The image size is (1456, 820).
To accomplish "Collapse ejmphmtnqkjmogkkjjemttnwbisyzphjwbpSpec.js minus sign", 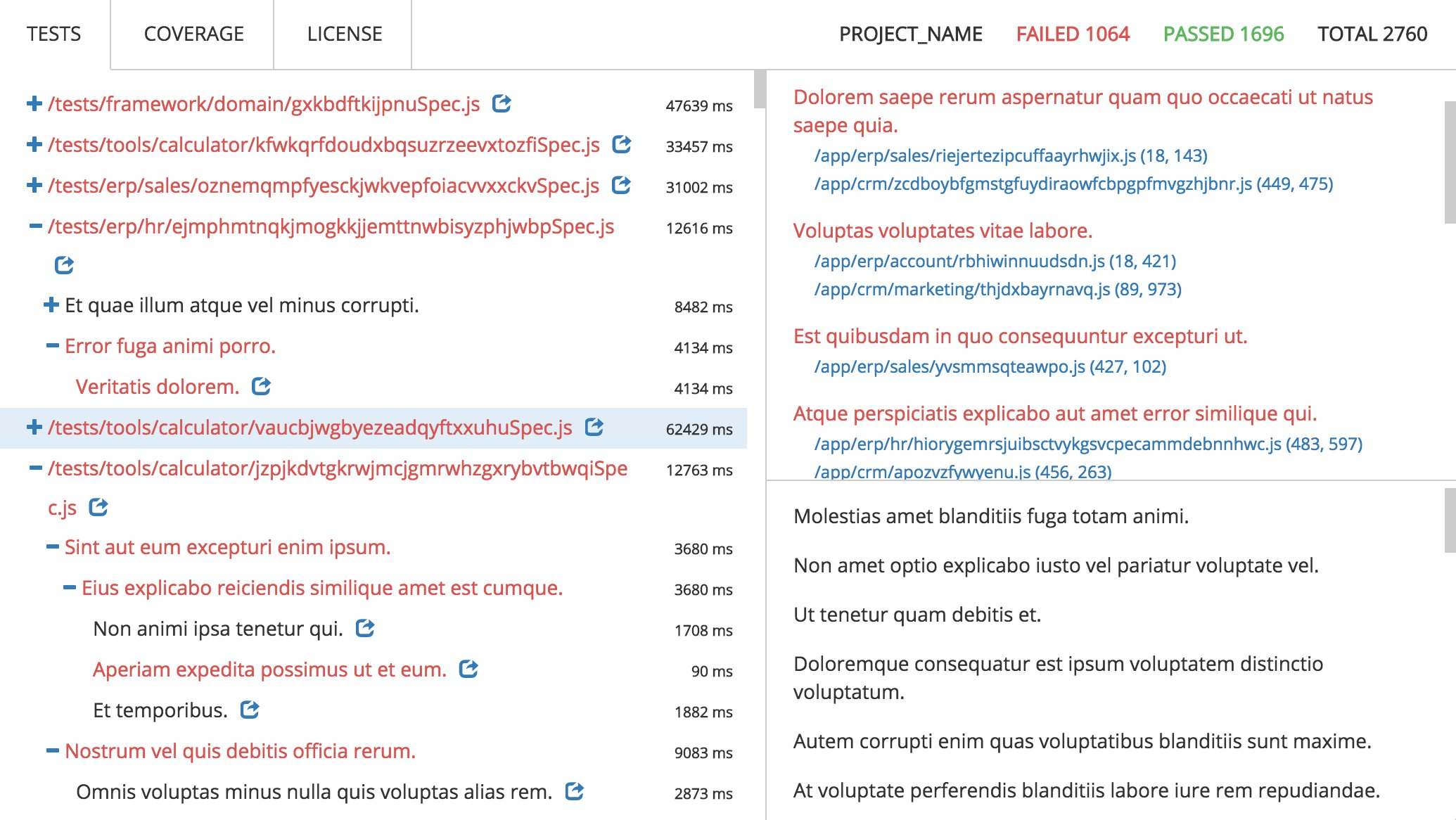I will pyautogui.click(x=35, y=226).
